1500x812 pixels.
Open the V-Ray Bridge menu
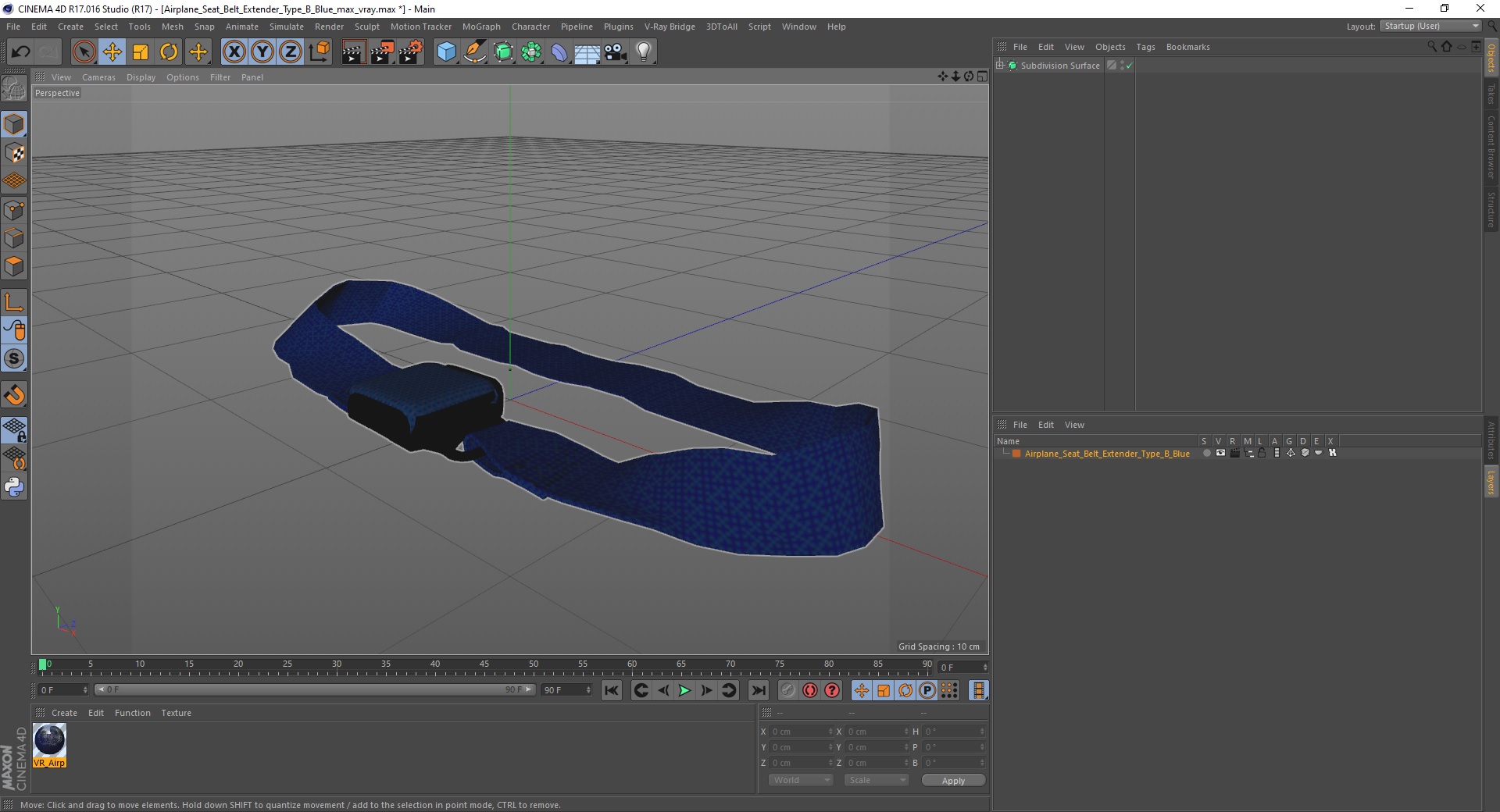tap(670, 27)
